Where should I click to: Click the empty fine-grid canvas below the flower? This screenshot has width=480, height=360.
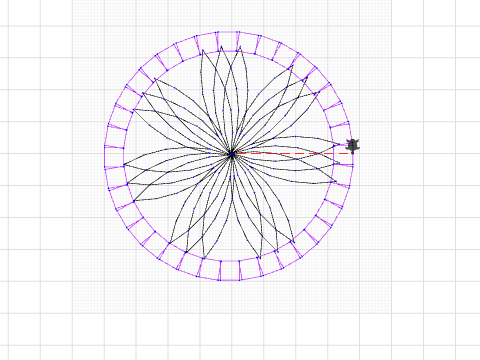pos(232,298)
